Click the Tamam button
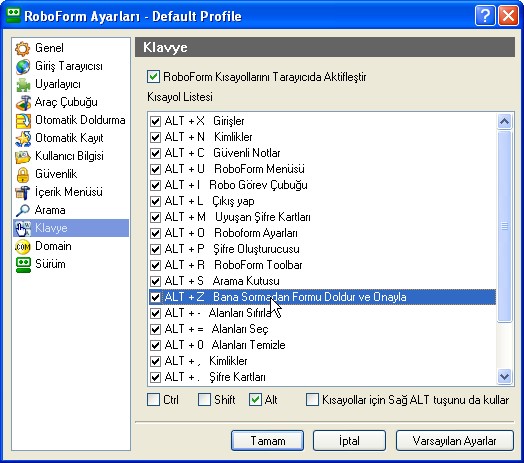524x463 pixels. coord(268,441)
